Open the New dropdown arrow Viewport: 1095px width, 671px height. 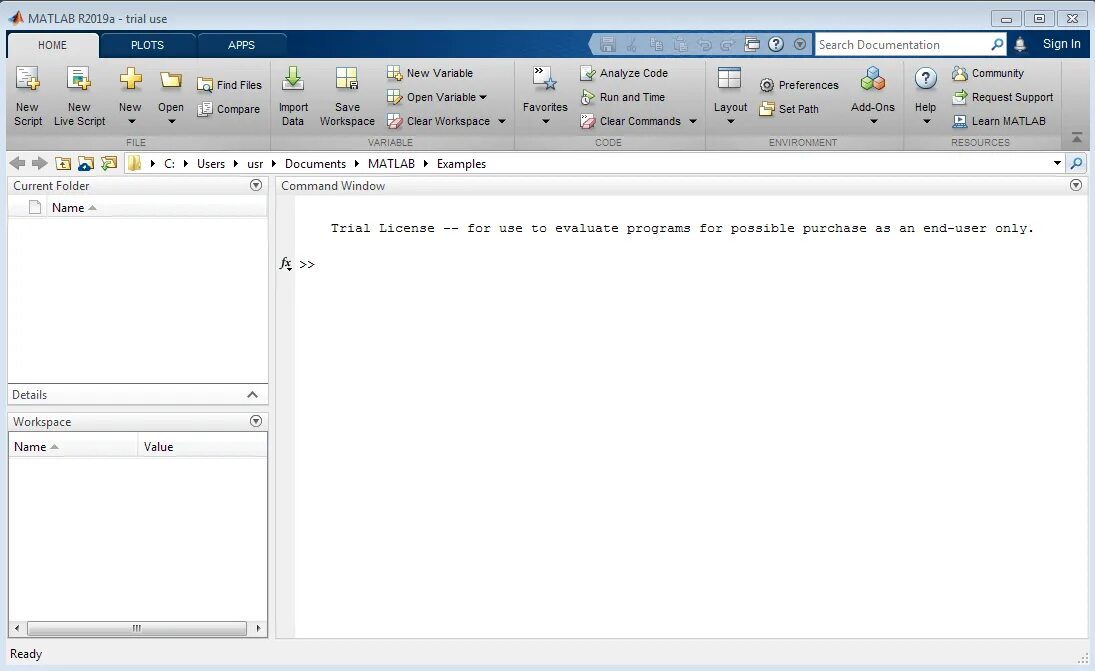click(131, 121)
